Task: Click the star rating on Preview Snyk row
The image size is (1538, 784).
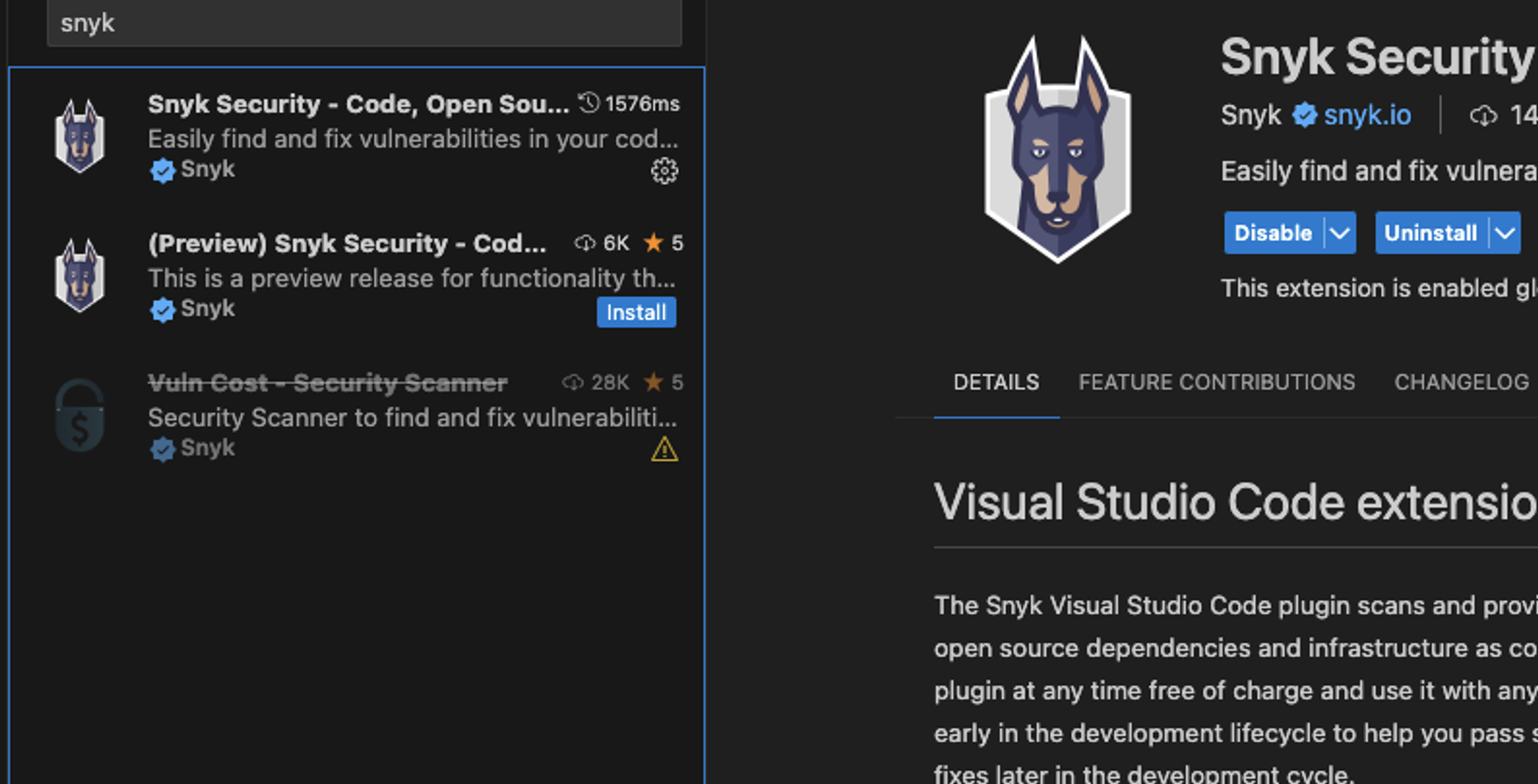Action: (x=663, y=243)
